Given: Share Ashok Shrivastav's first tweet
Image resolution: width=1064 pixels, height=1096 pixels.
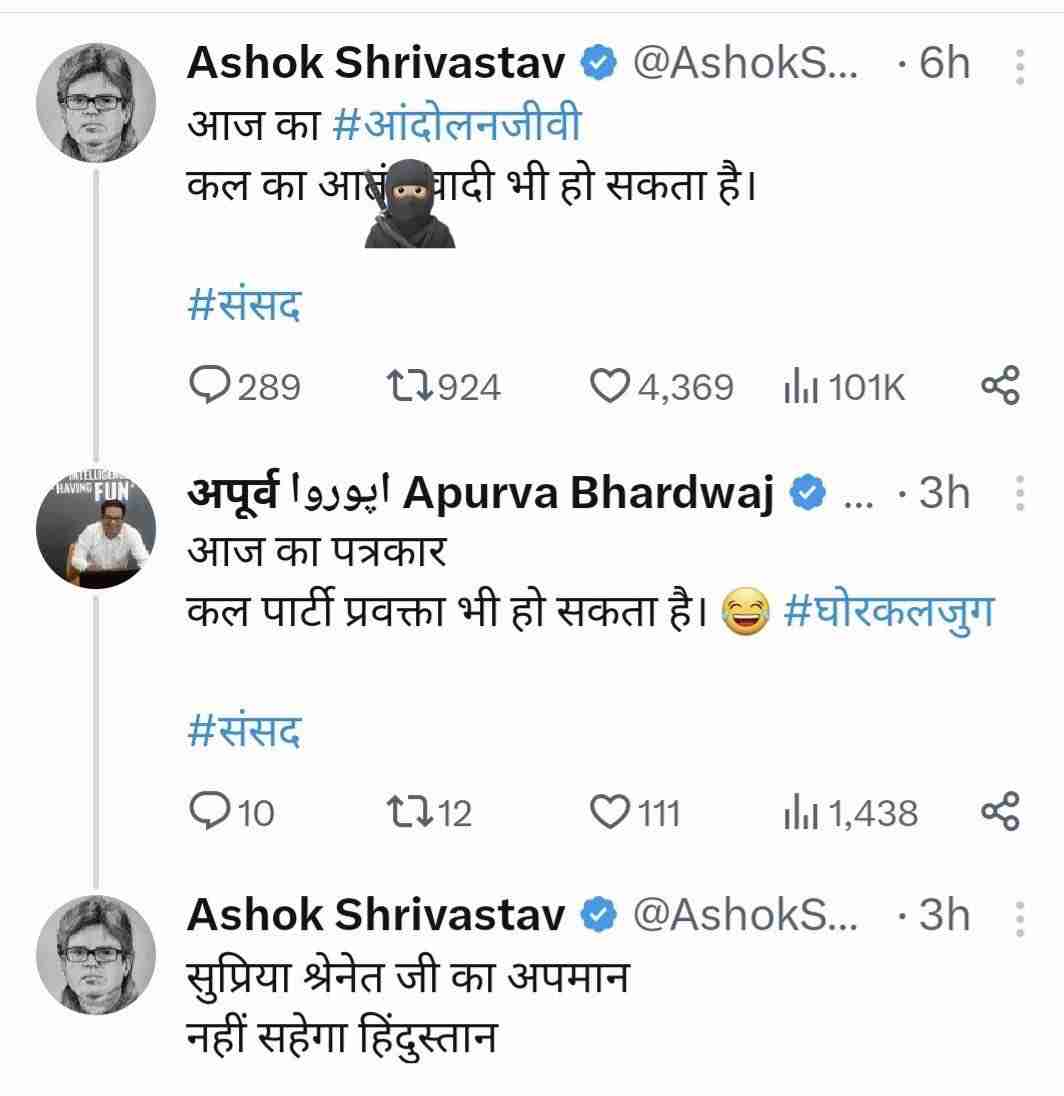Looking at the screenshot, I should point(999,386).
